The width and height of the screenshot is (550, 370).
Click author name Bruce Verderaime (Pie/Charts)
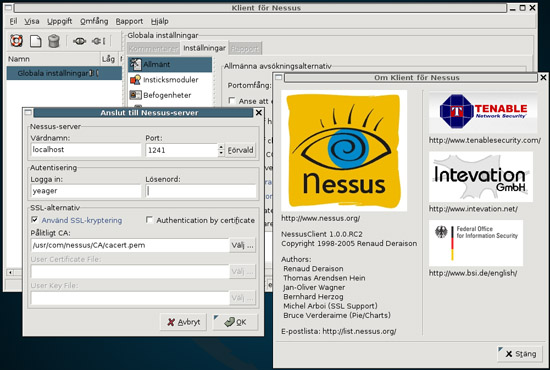[337, 315]
